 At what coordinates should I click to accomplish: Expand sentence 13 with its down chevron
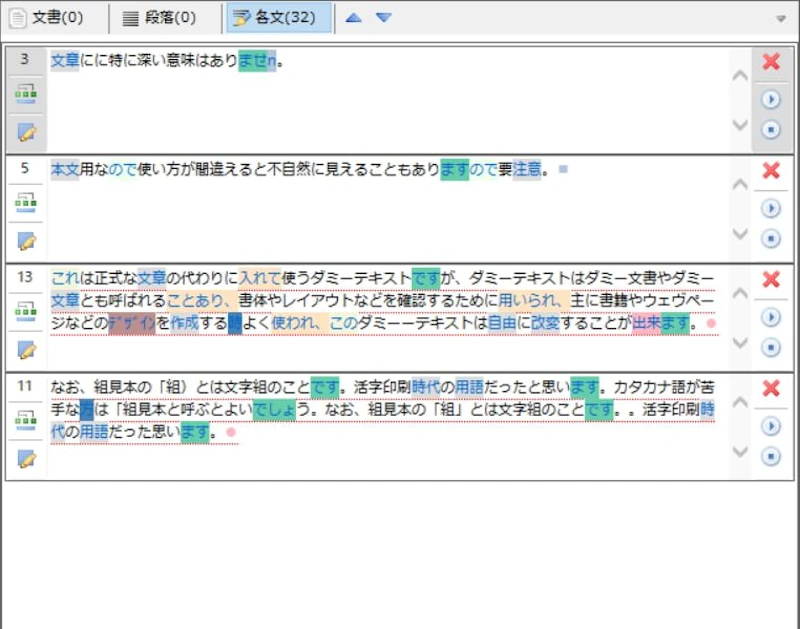(x=741, y=342)
